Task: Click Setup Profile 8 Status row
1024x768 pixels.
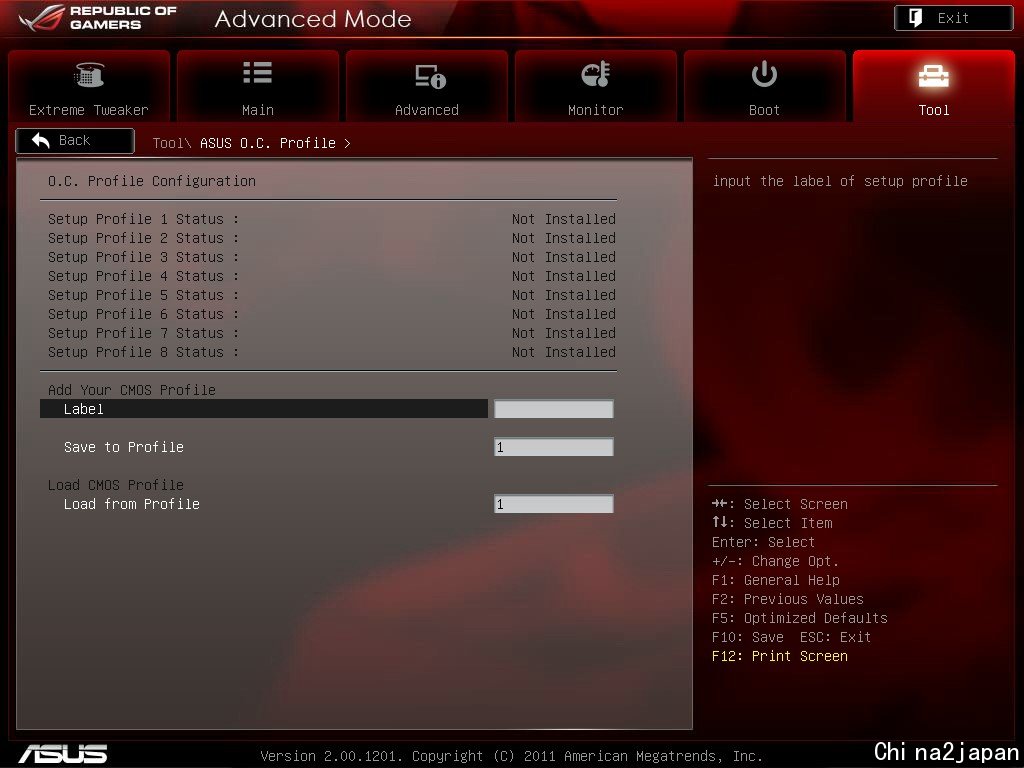Action: click(332, 351)
